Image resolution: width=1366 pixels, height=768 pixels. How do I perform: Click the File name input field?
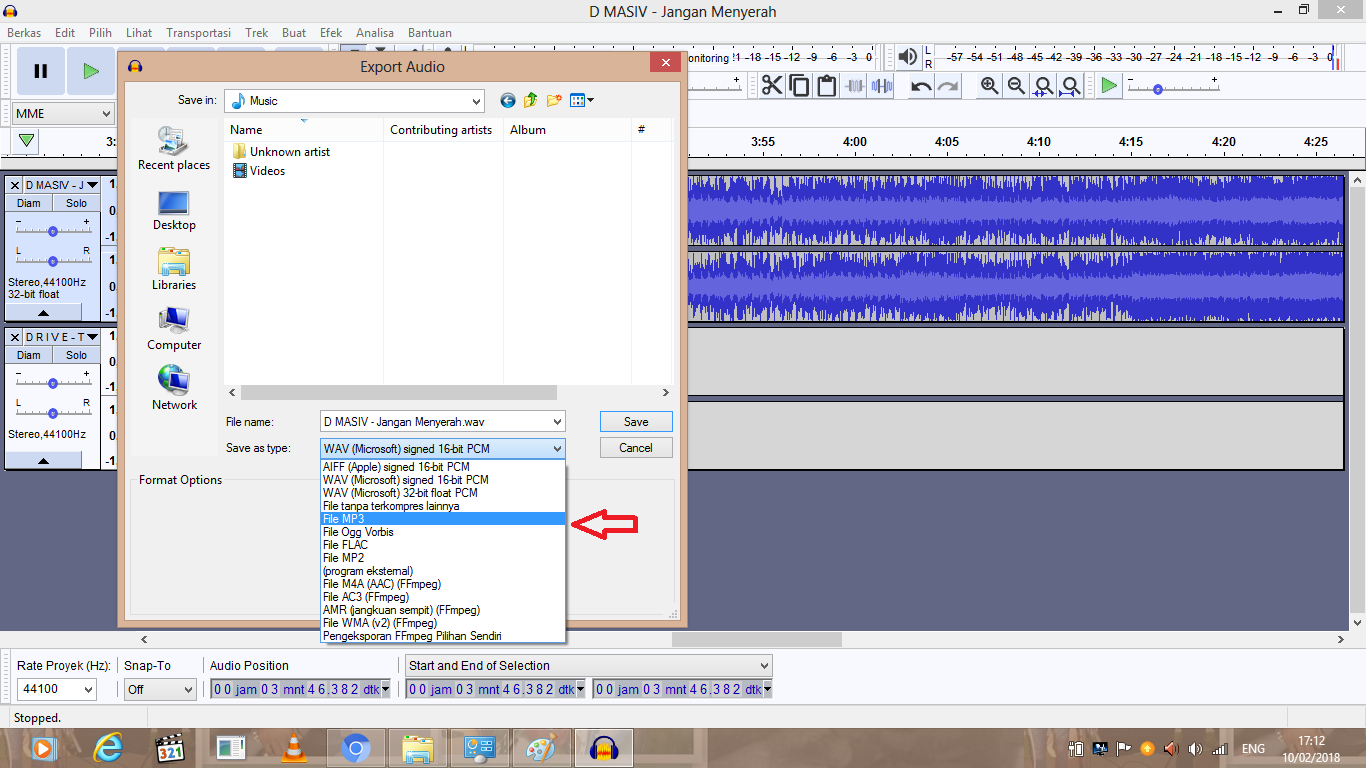point(435,422)
